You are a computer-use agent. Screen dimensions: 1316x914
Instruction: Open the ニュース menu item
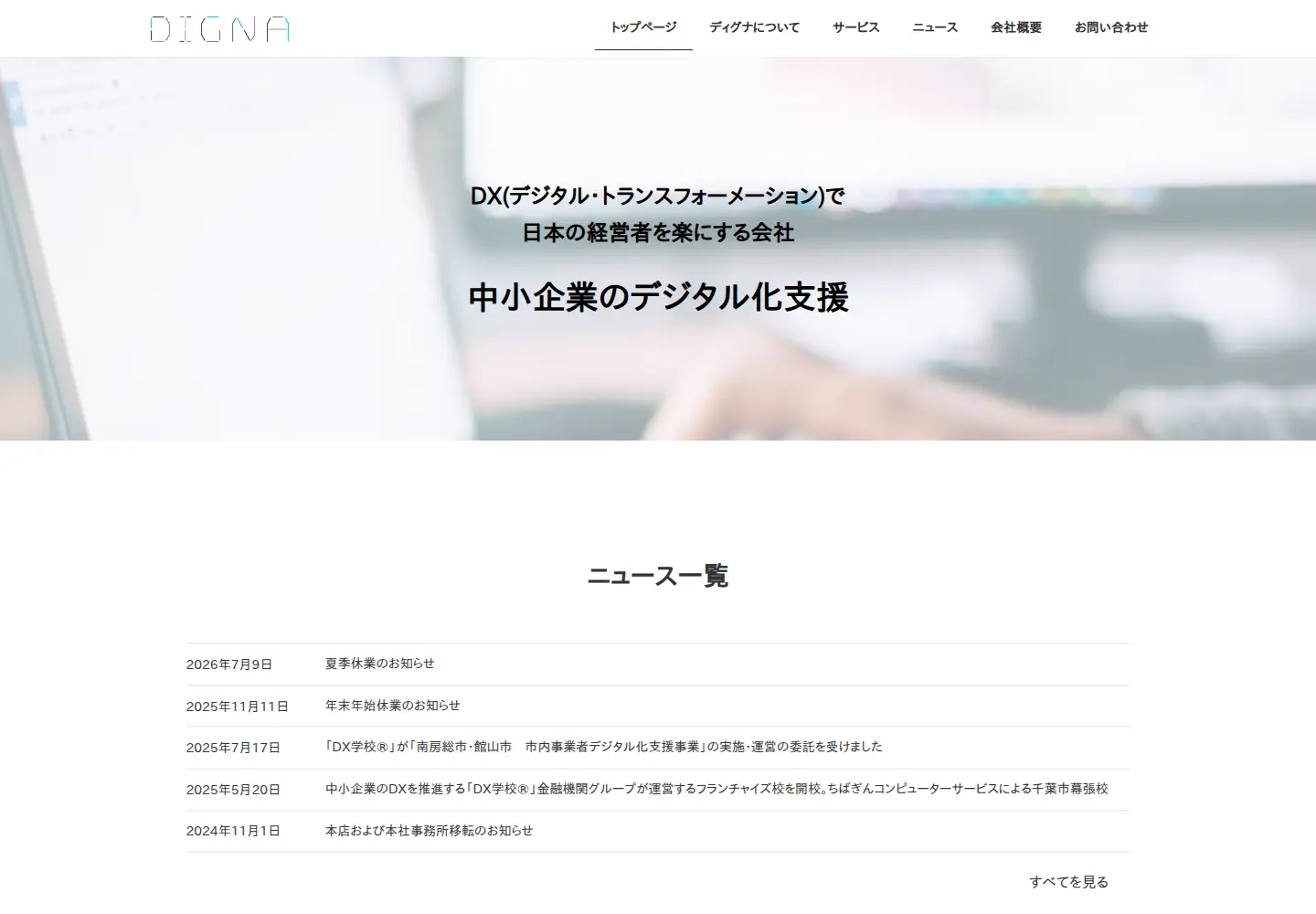[x=935, y=27]
